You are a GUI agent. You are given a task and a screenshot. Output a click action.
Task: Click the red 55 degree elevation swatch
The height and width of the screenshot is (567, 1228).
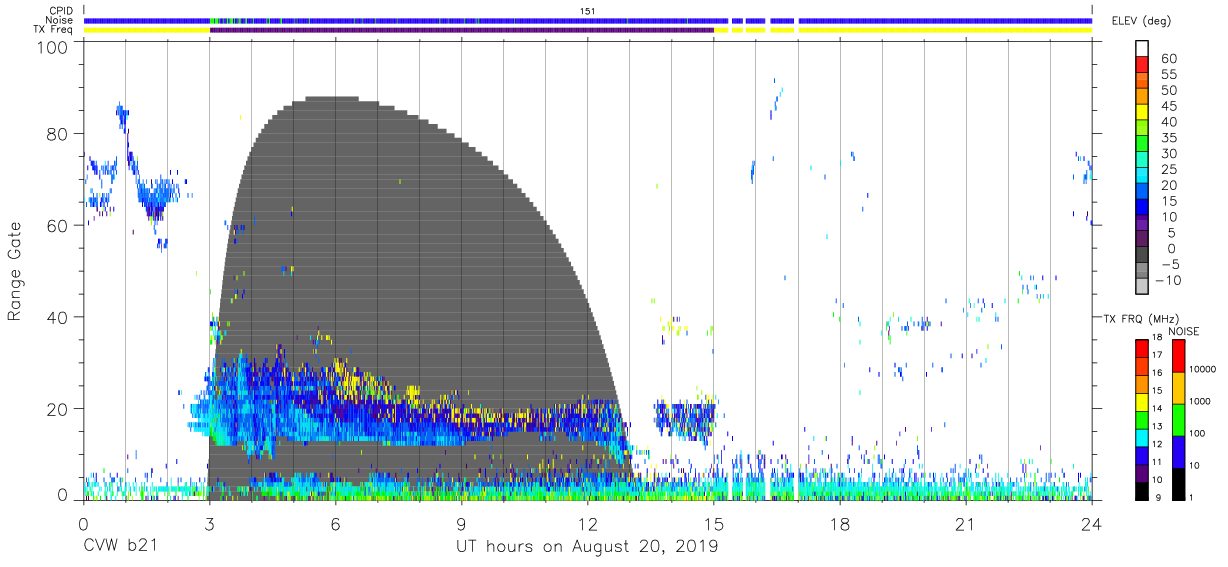point(1141,66)
